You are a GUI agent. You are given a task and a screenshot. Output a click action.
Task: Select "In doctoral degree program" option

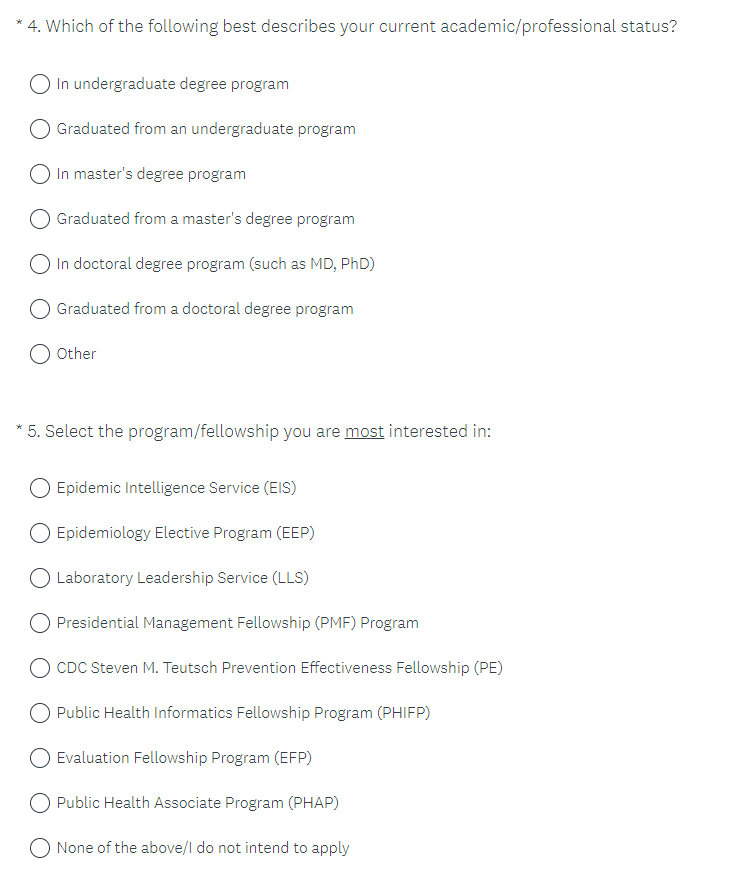click(41, 264)
